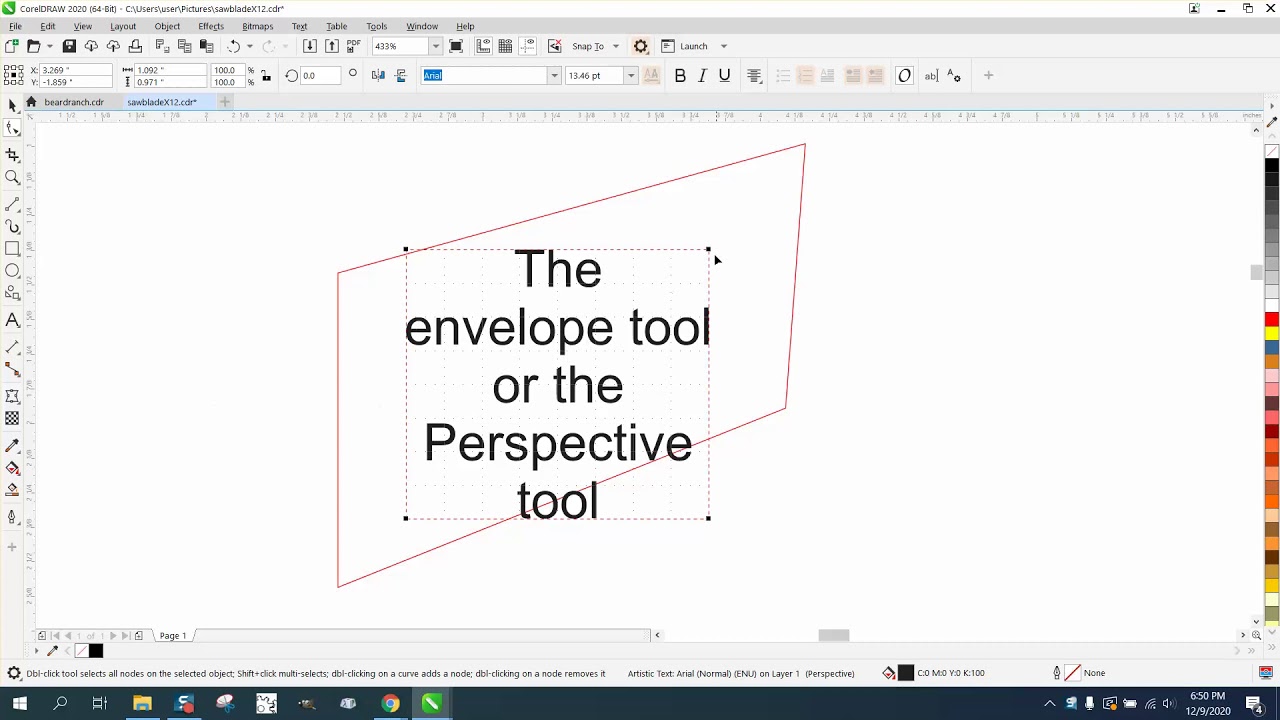Viewport: 1280px width, 720px height.
Task: Choose the Color Eyedropper tool
Action: click(12, 445)
